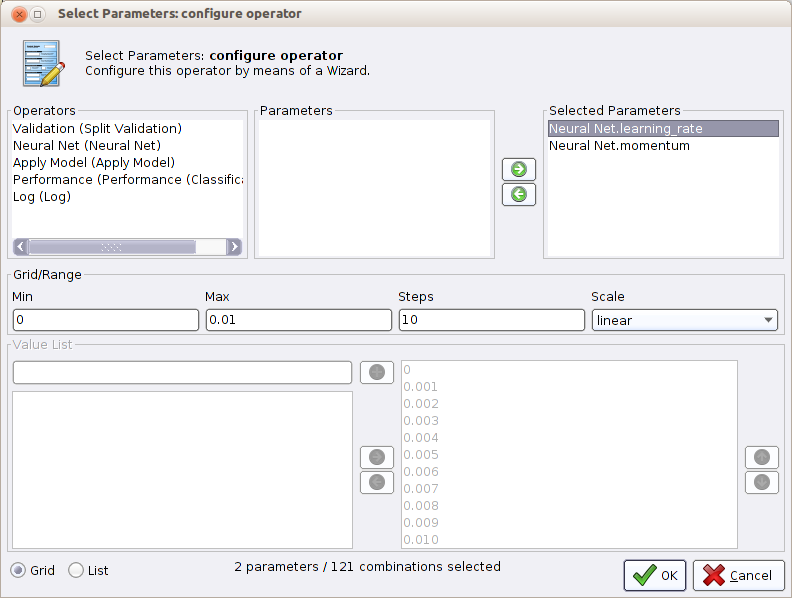Open the Scale dropdown set to linear
Image resolution: width=792 pixels, height=598 pixels.
click(684, 320)
